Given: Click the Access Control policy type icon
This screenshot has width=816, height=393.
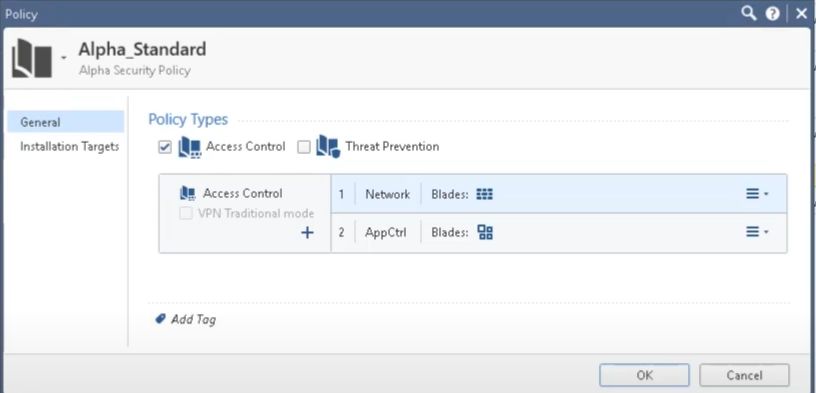Looking at the screenshot, I should (189, 147).
